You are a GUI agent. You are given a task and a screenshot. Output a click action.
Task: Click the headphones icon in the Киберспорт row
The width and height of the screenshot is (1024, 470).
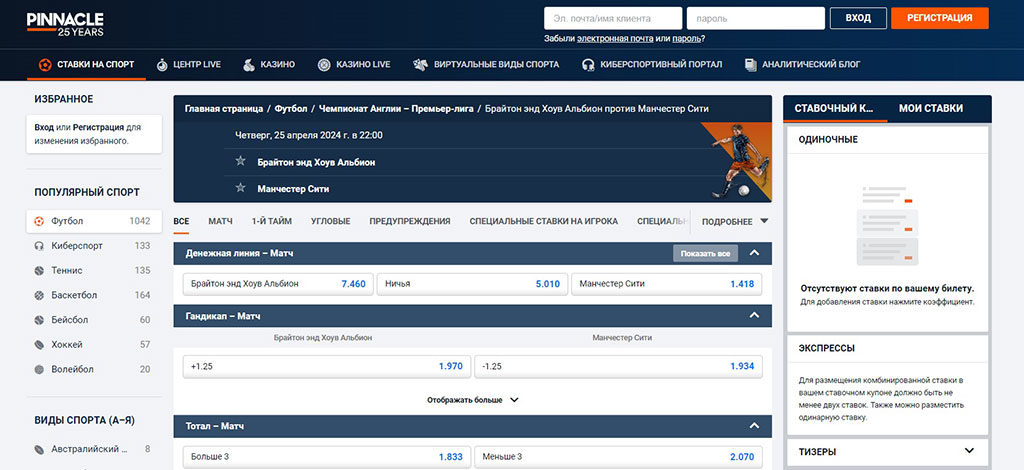point(39,246)
